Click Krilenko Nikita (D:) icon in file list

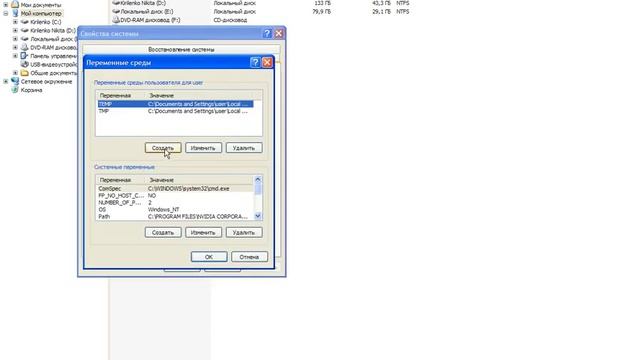116,3
